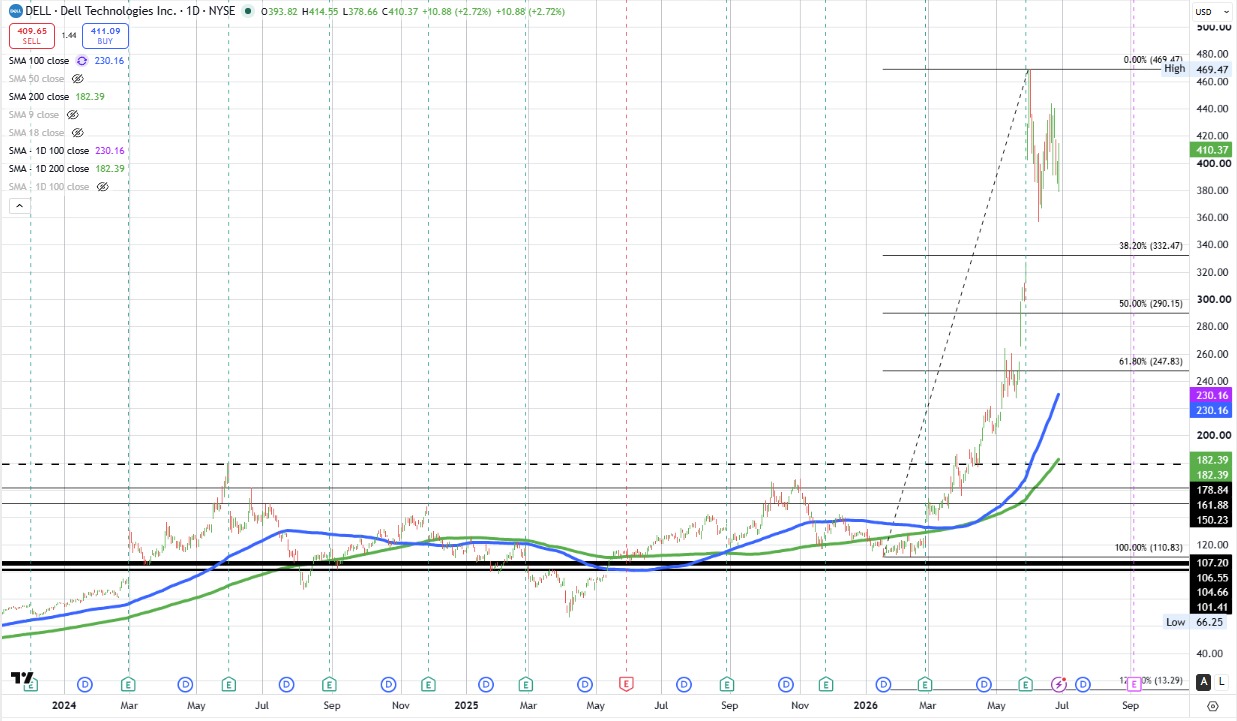This screenshot has height=721, width=1237.
Task: Select the SMA 100 close indicator legend
Action: click(38, 61)
